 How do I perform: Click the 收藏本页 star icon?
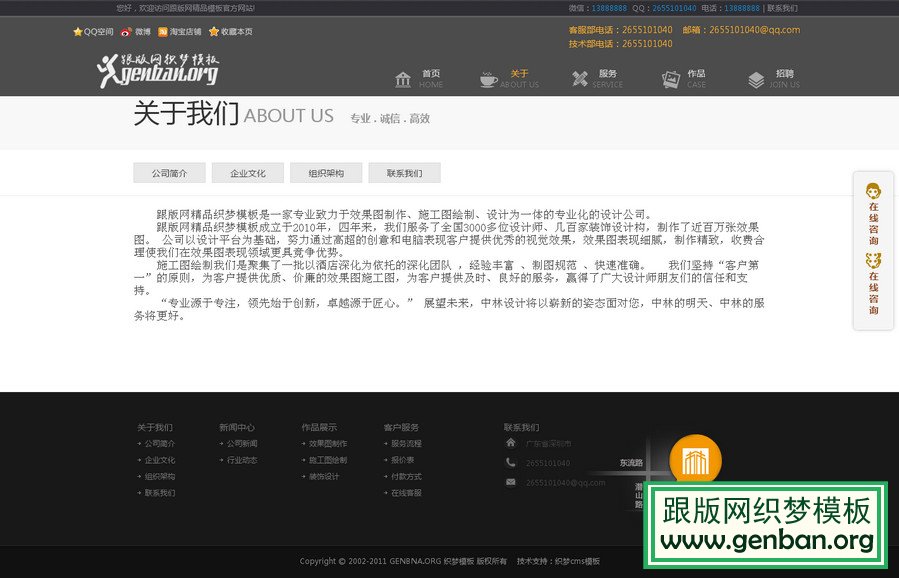[x=214, y=33]
